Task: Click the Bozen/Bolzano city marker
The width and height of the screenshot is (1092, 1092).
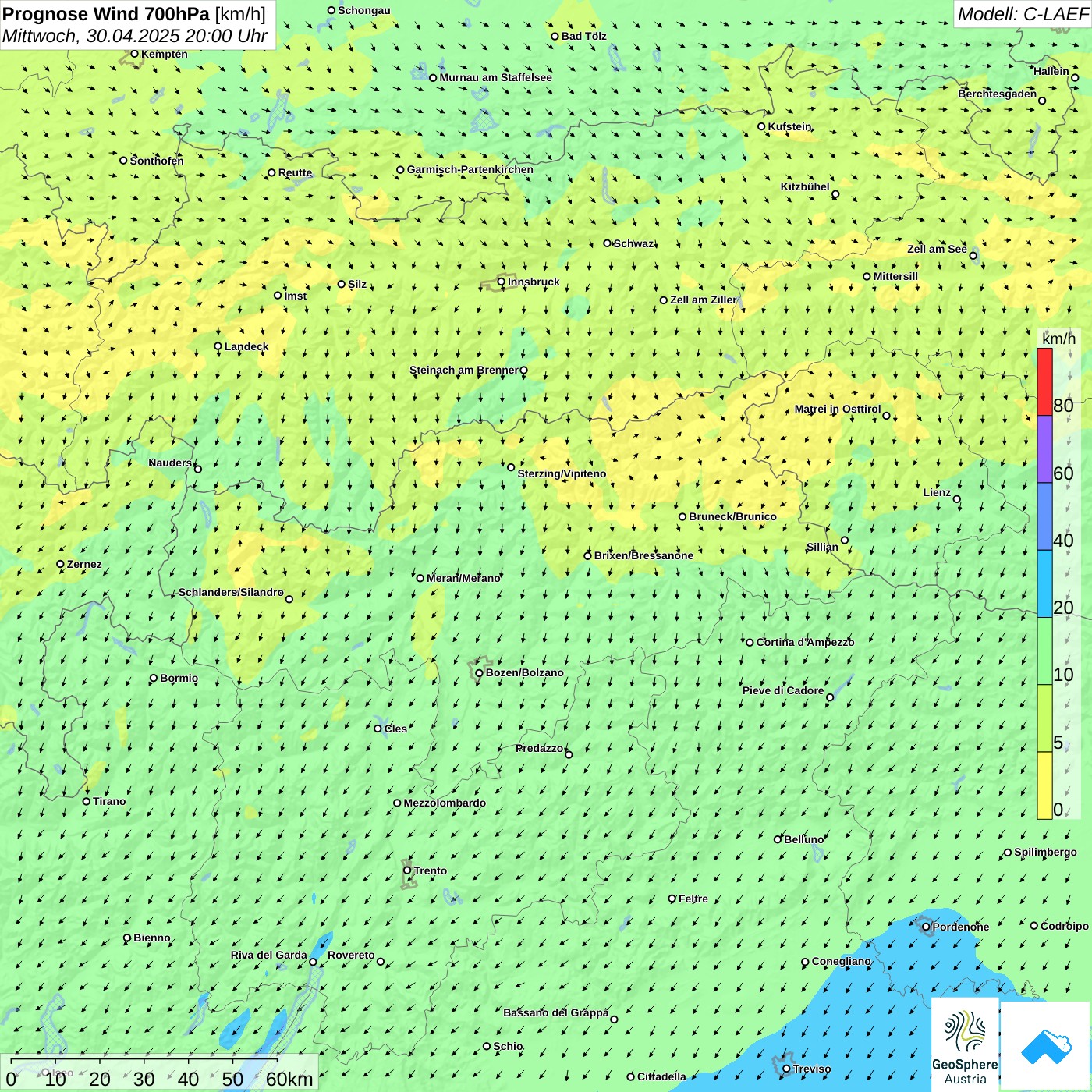Action: coord(480,673)
